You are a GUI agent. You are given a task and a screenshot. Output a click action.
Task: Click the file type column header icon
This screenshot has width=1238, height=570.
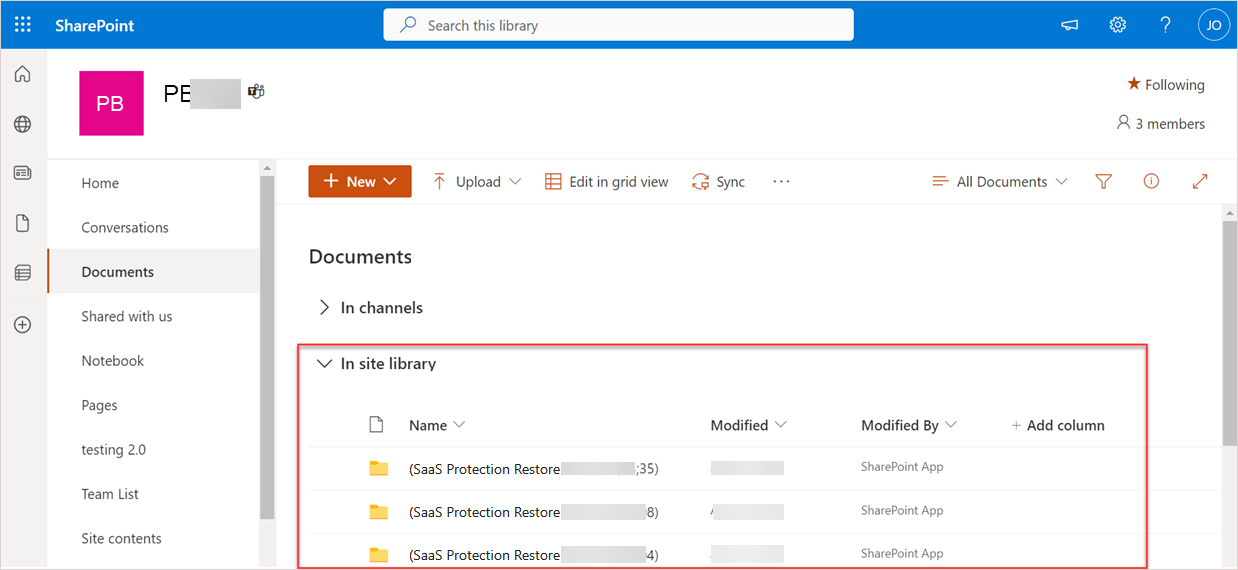[x=377, y=425]
